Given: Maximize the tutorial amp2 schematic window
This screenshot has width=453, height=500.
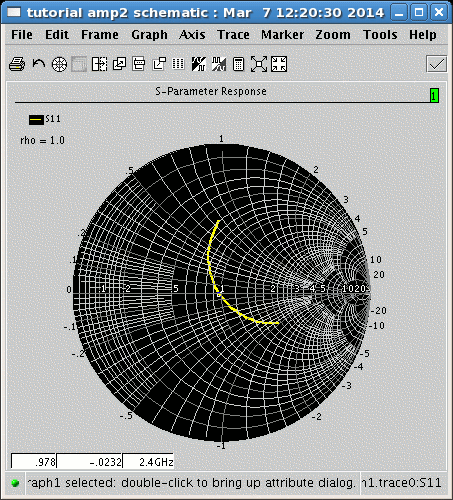Looking at the screenshot, I should click(419, 13).
